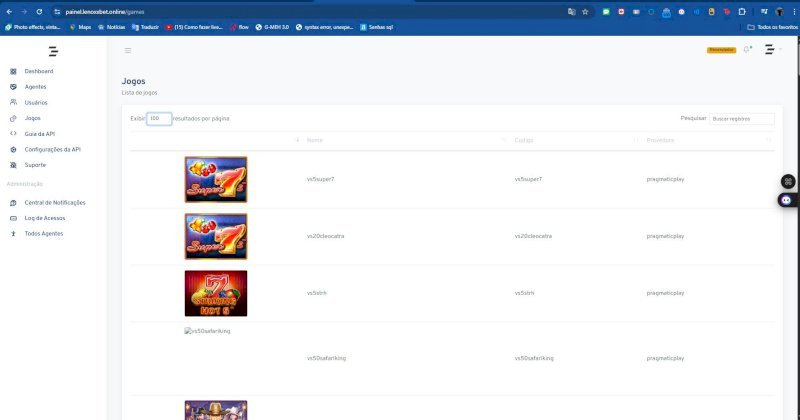The image size is (800, 420).
Task: Click the yellow Revendedor badge
Action: 721,50
